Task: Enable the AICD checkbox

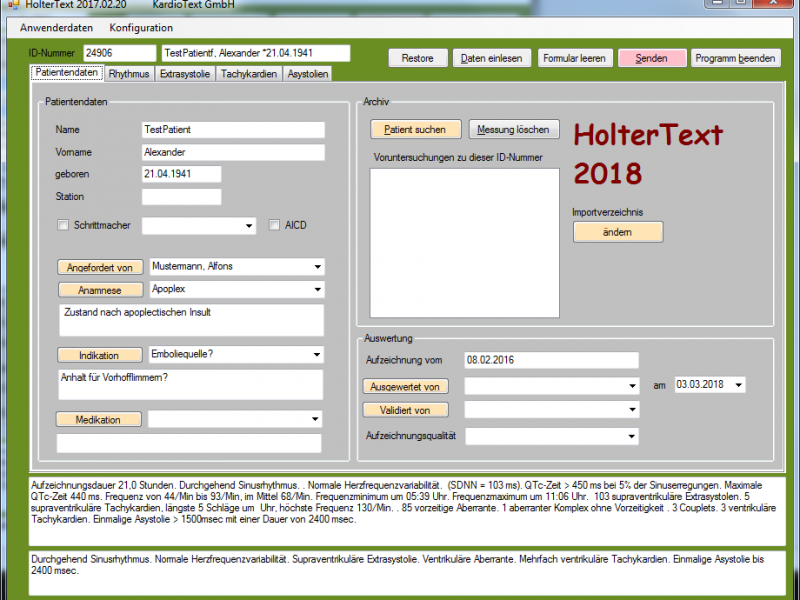Action: [x=274, y=225]
